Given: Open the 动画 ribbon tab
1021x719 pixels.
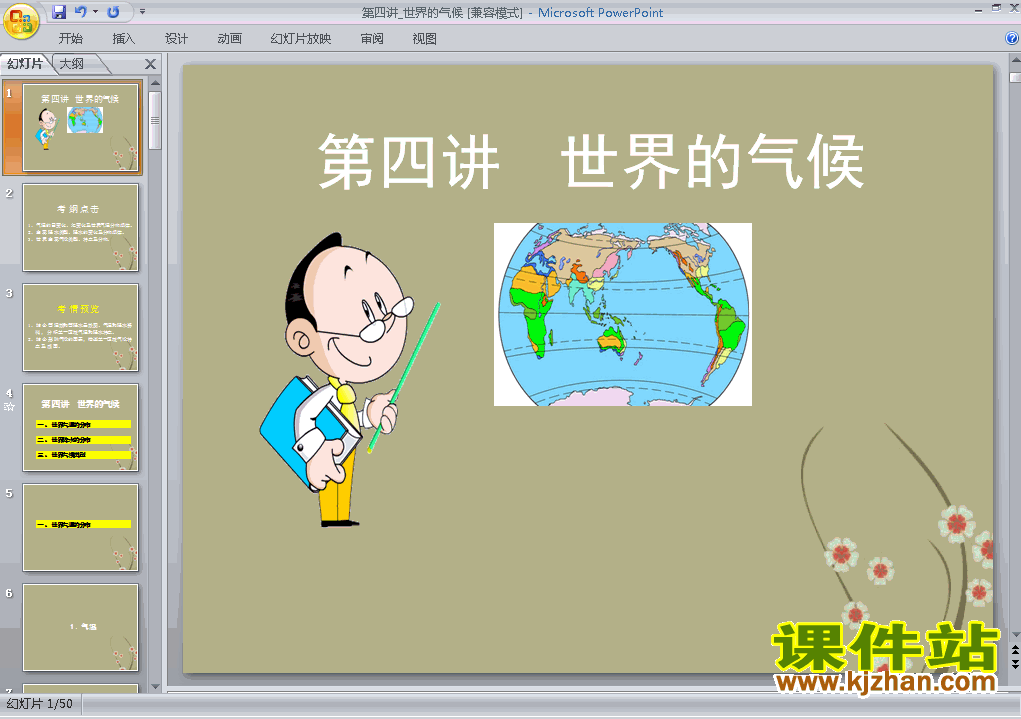Looking at the screenshot, I should [x=229, y=38].
